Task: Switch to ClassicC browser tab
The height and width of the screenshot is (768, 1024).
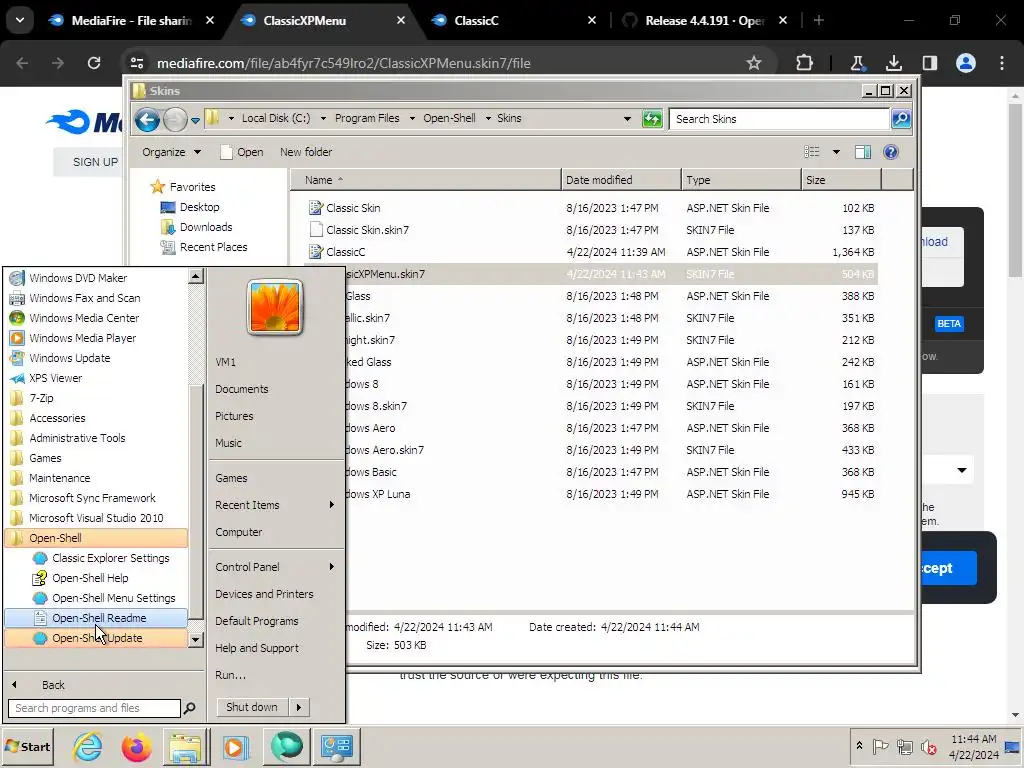Action: tap(513, 20)
